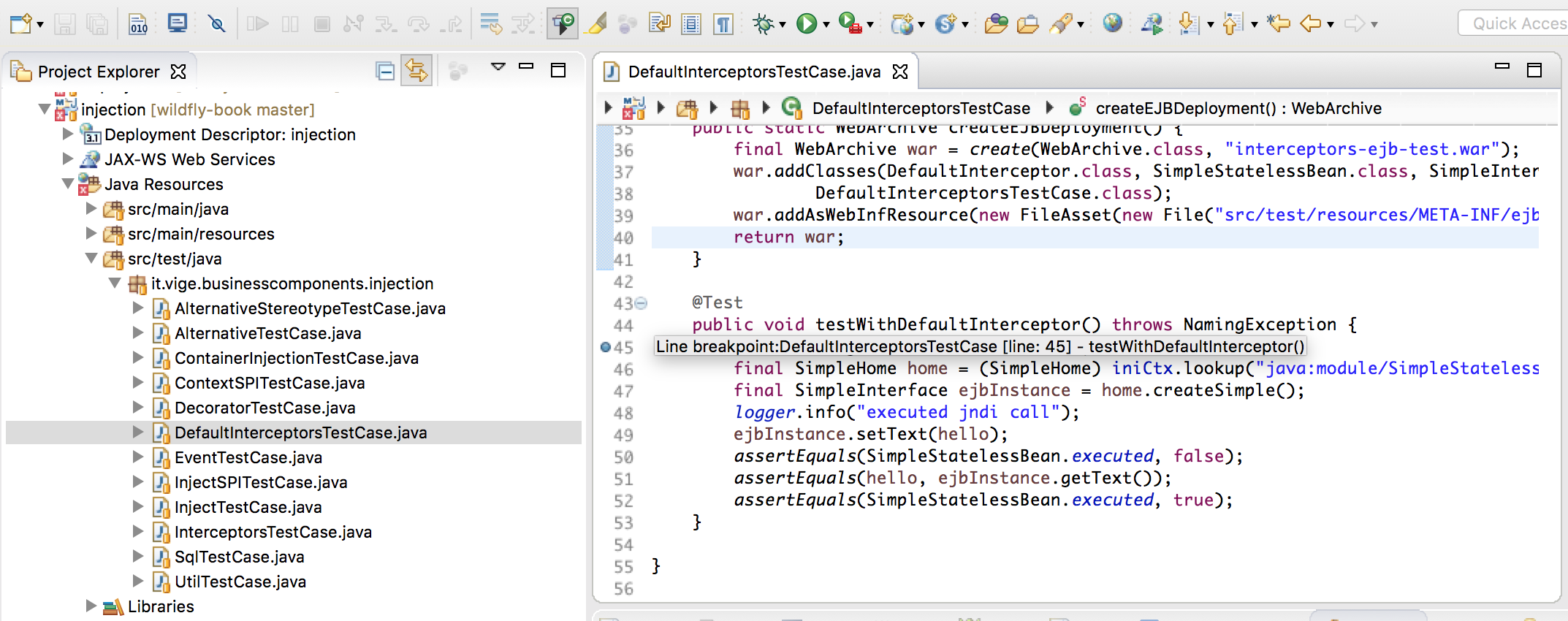Select package it.vige.businesscomponents.injection
This screenshot has height=621, width=1568.
point(292,283)
